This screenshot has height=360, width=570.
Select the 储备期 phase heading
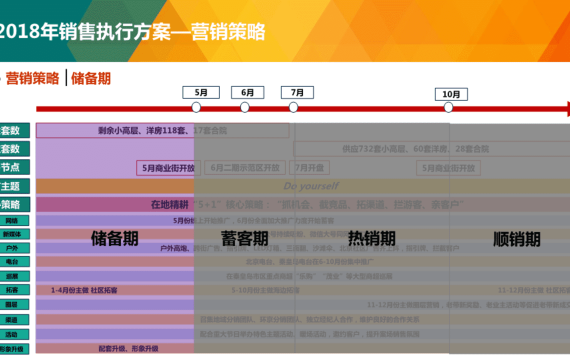[x=115, y=239]
